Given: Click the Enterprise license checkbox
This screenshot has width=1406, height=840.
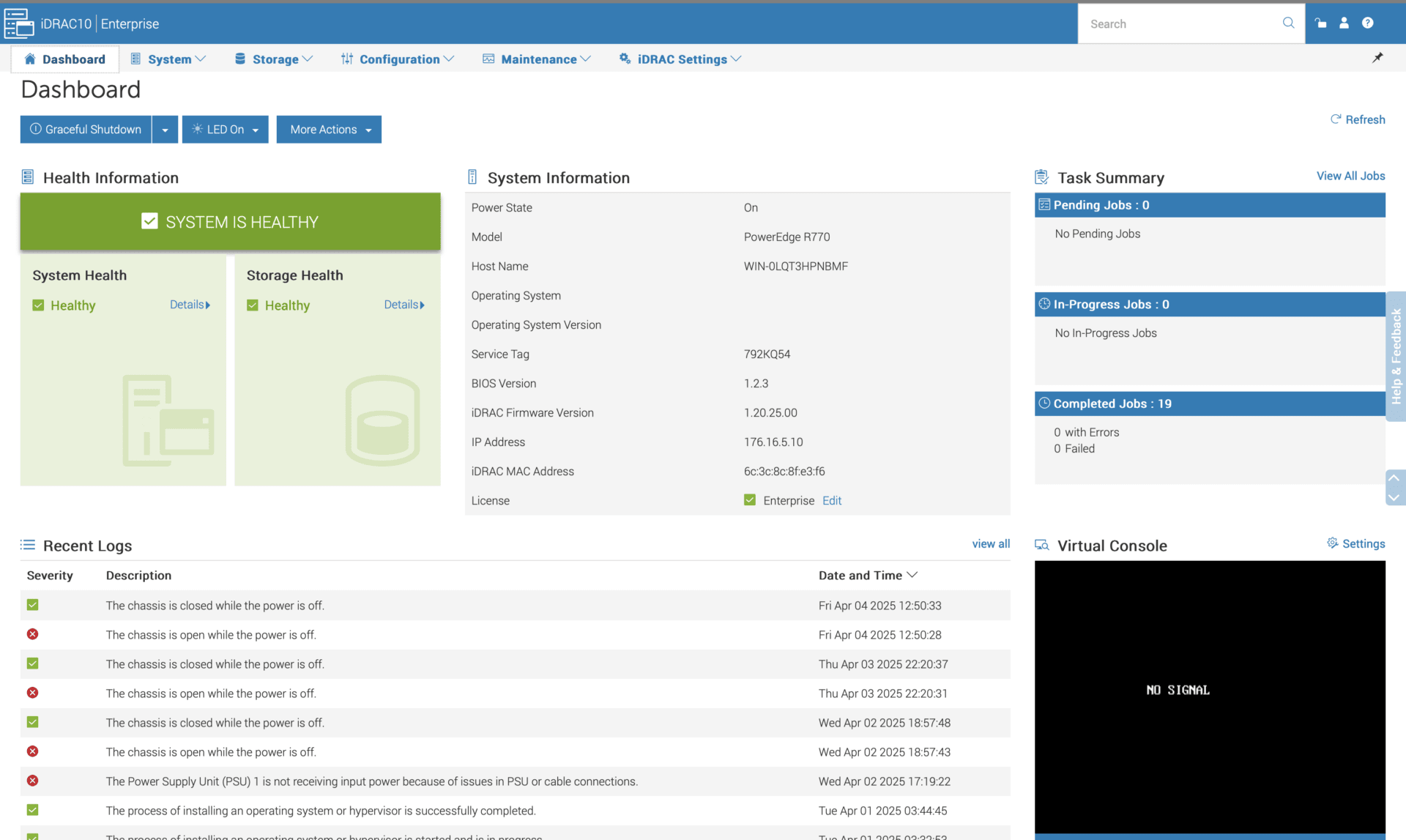Looking at the screenshot, I should [750, 499].
